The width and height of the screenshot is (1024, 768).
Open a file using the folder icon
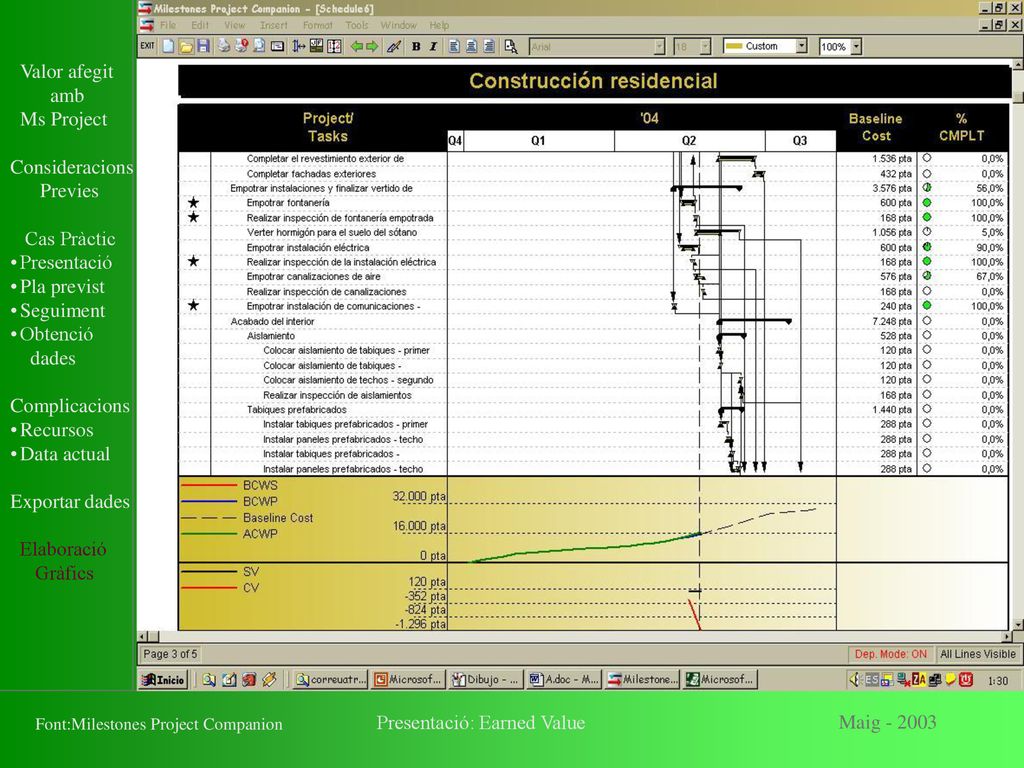pyautogui.click(x=186, y=46)
